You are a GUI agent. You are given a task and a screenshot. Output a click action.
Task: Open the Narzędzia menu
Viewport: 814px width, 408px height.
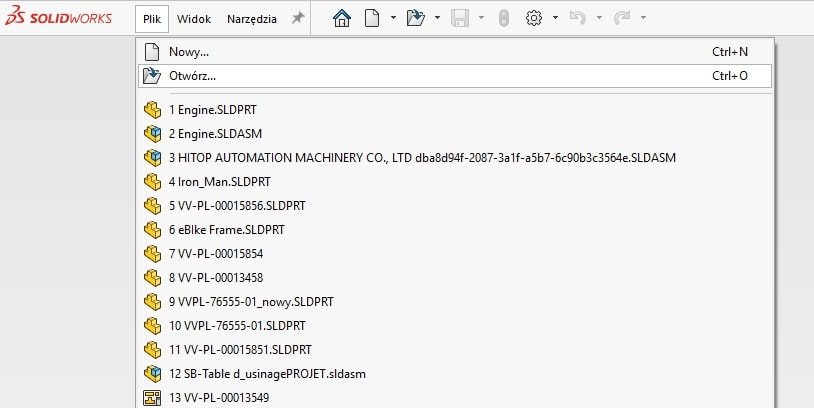252,19
